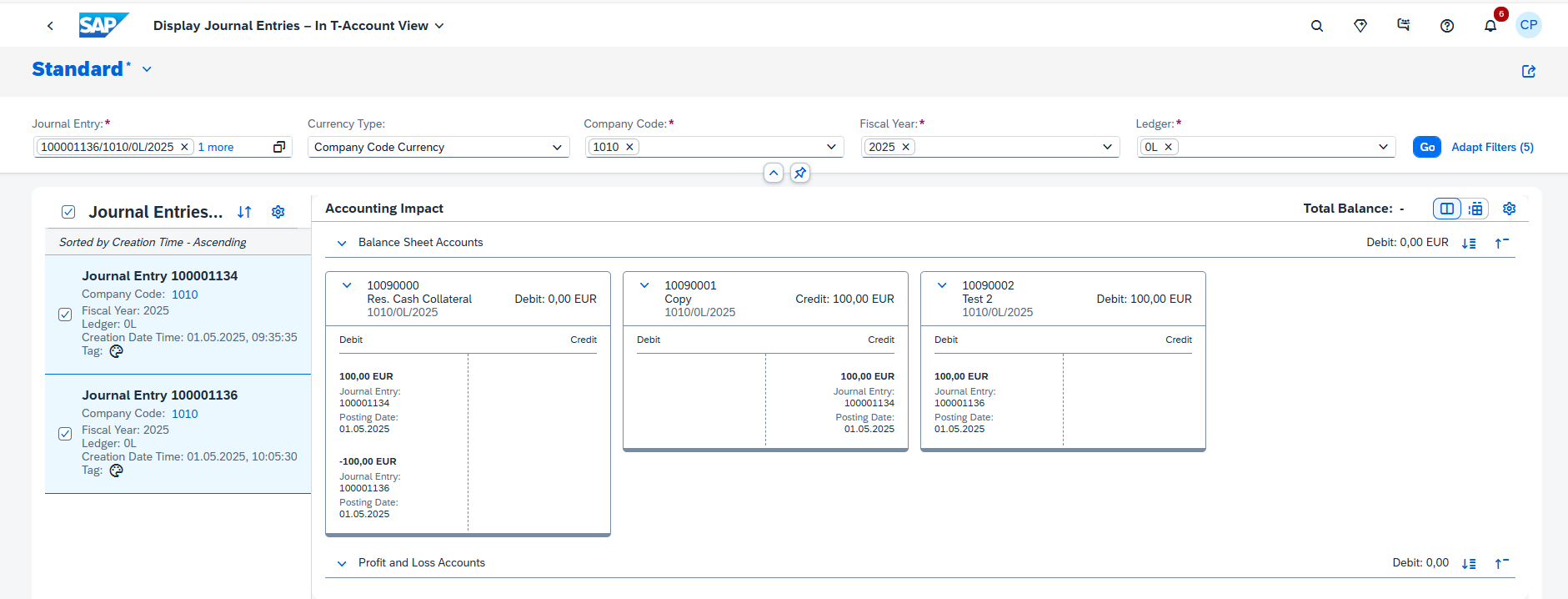This screenshot has height=599, width=1568.
Task: Collapse all T-accounts in Balance Sheet section
Action: (1501, 243)
